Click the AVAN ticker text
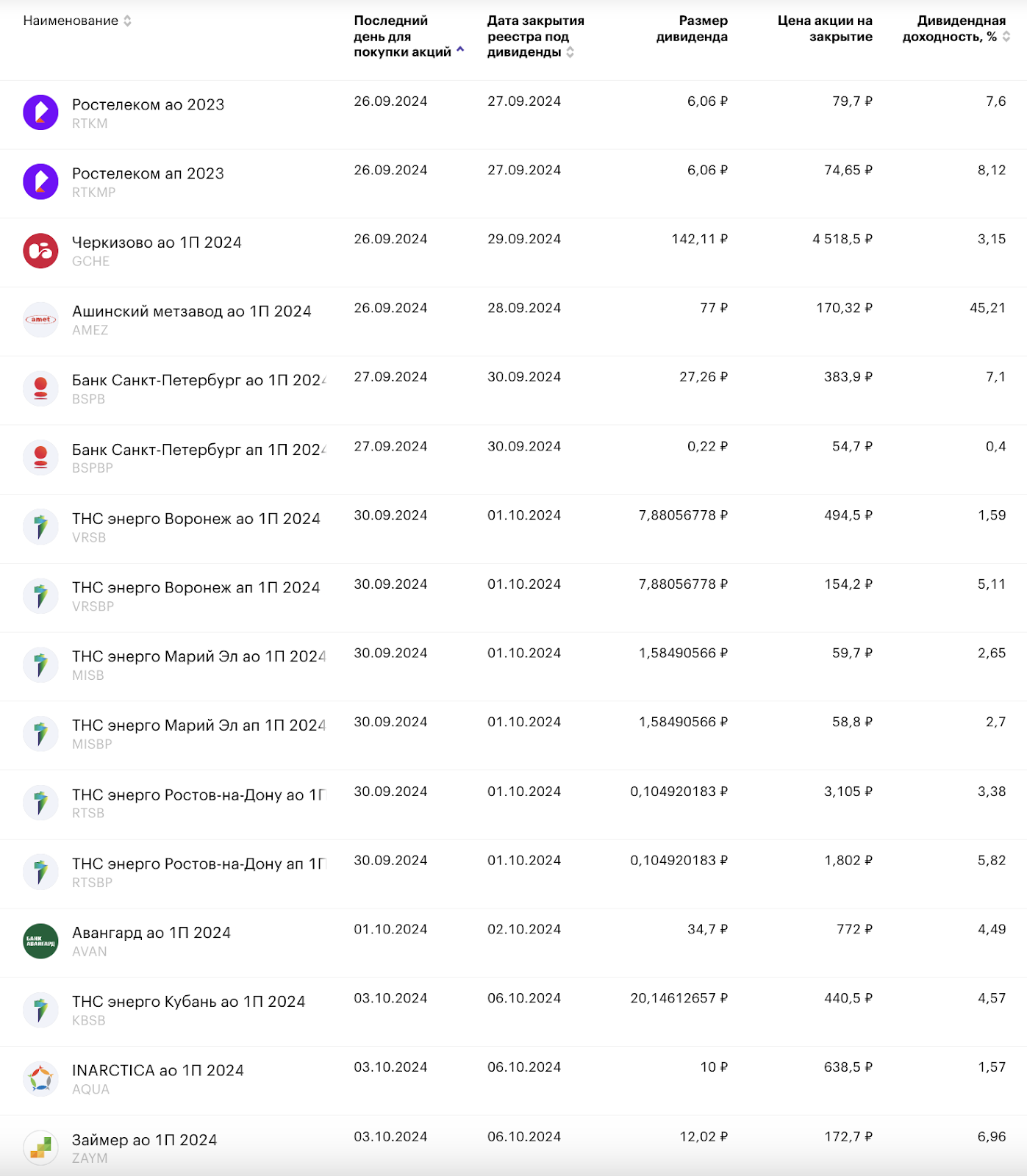 [90, 952]
